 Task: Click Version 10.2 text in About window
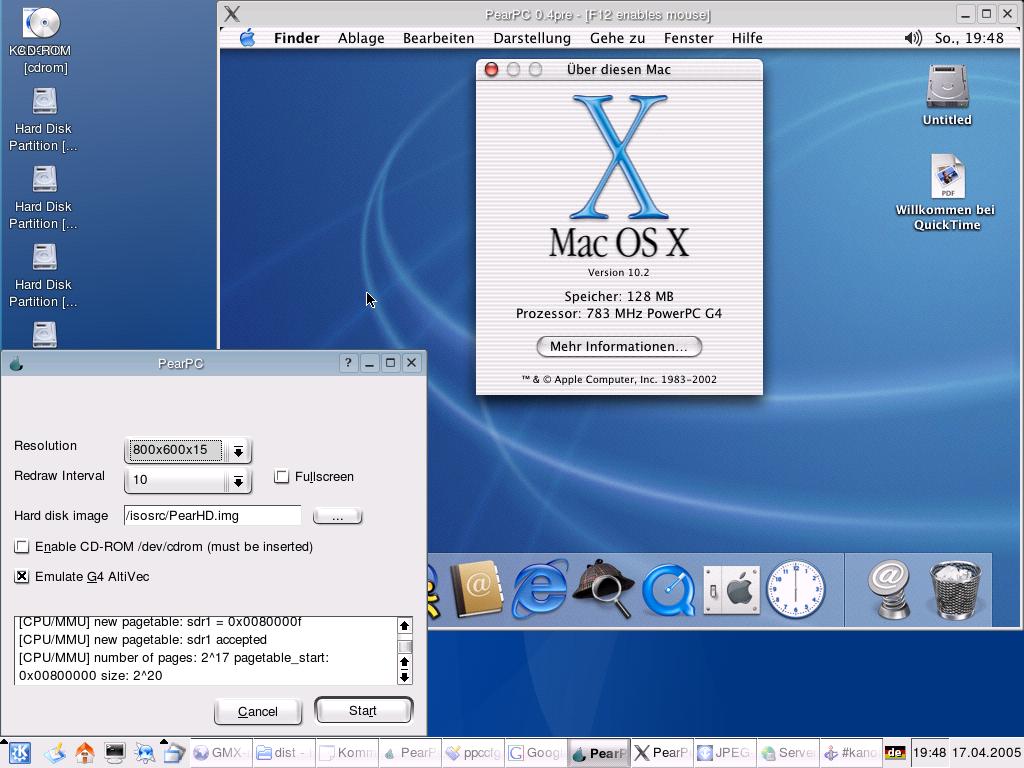(x=618, y=272)
